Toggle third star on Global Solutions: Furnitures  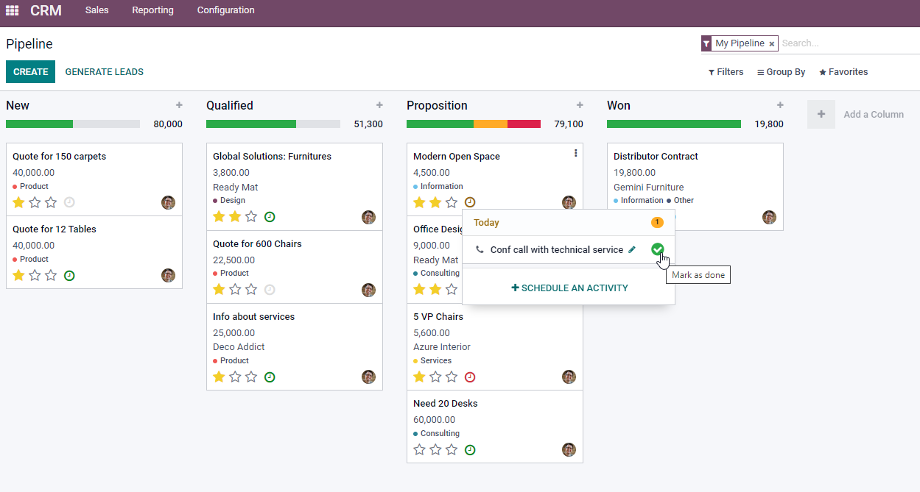pyautogui.click(x=251, y=217)
